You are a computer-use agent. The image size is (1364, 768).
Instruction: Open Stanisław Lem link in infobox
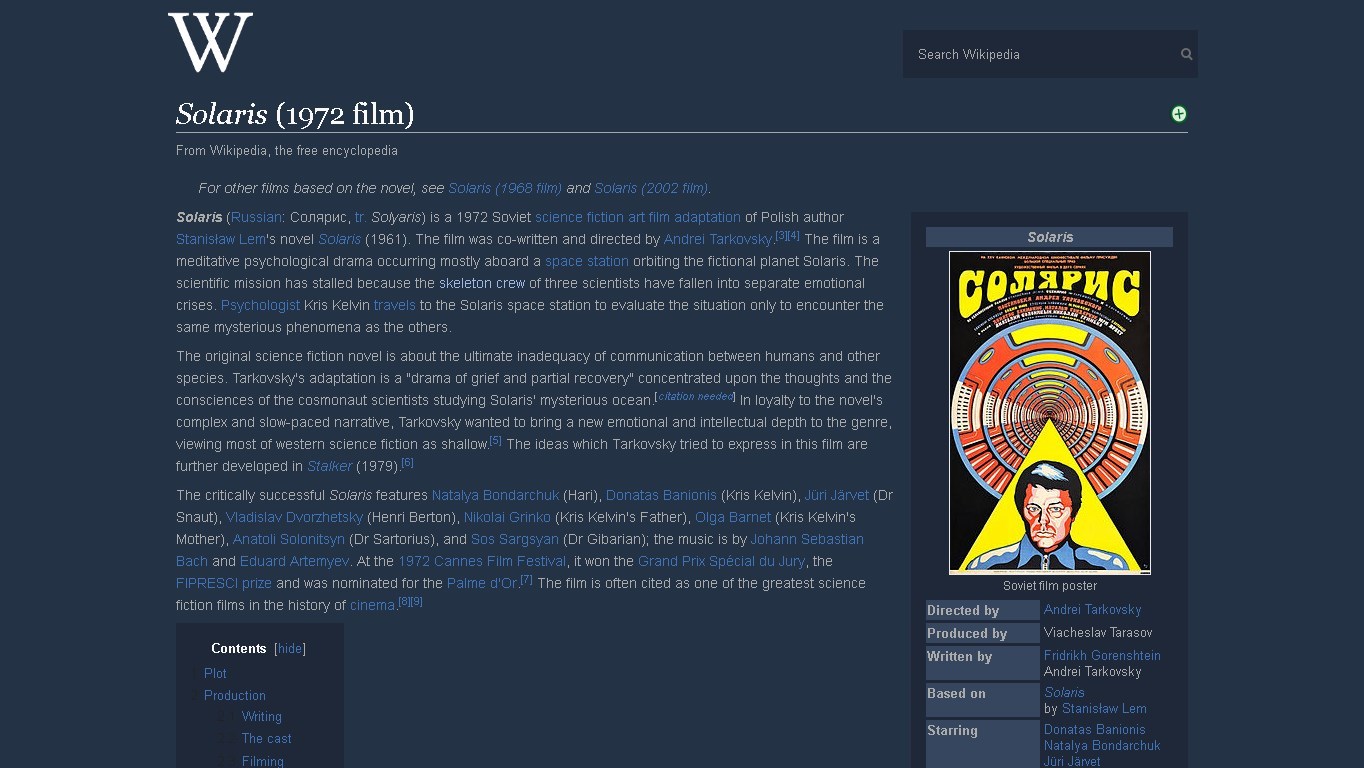tap(1104, 709)
